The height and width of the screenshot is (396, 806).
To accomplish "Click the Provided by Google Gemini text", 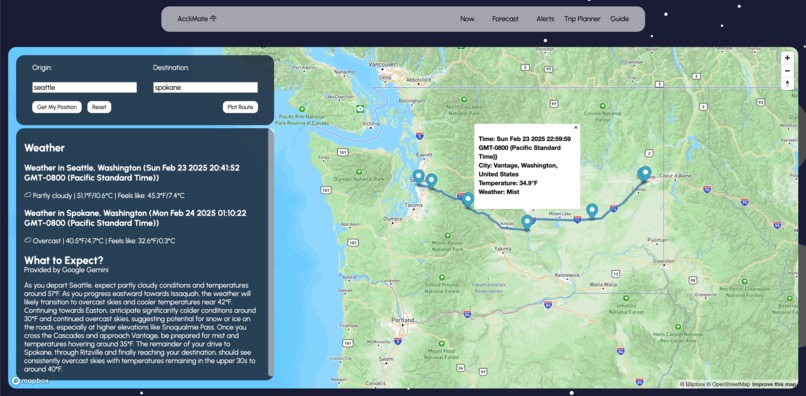I will point(66,269).
